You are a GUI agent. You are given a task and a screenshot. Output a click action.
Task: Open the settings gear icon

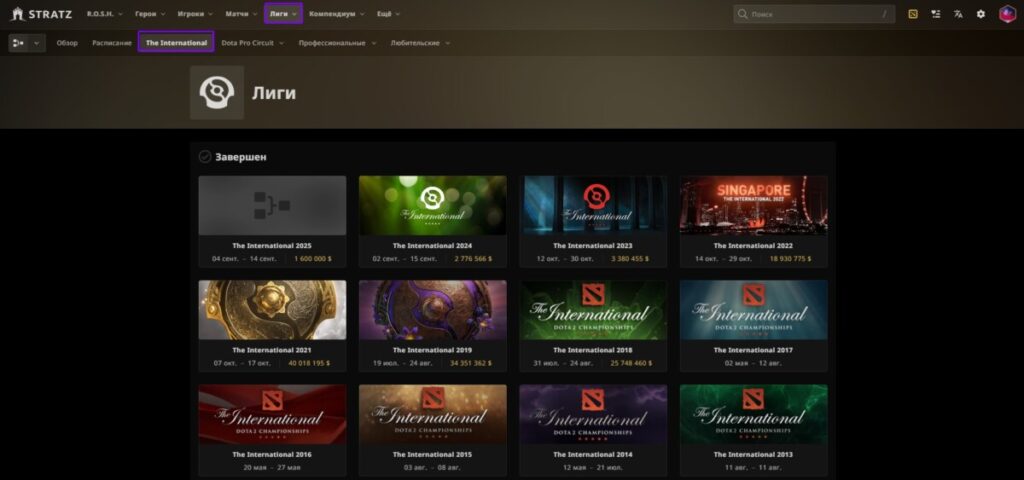980,14
